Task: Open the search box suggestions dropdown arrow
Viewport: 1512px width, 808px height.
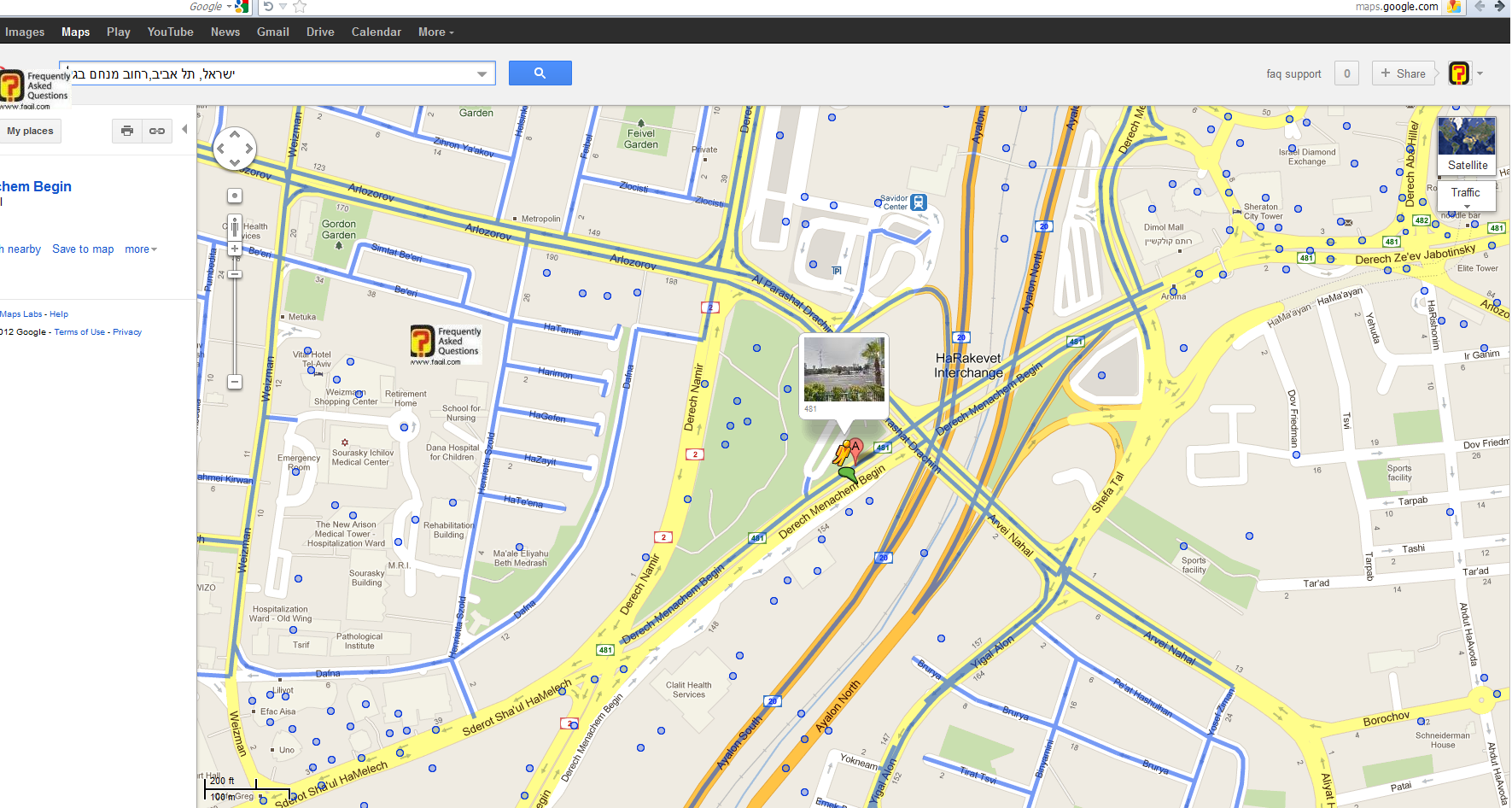Action: 482,74
